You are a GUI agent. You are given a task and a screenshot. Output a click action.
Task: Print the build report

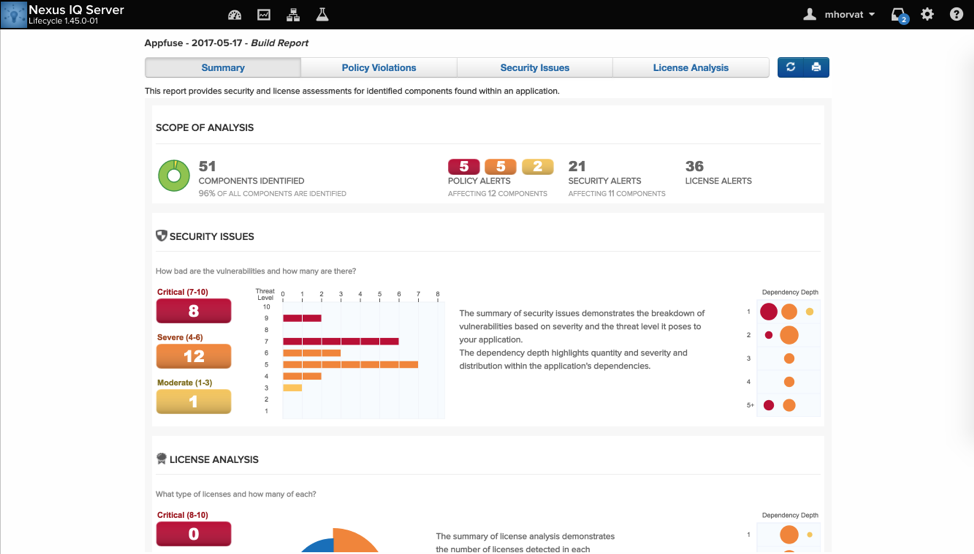tap(816, 67)
